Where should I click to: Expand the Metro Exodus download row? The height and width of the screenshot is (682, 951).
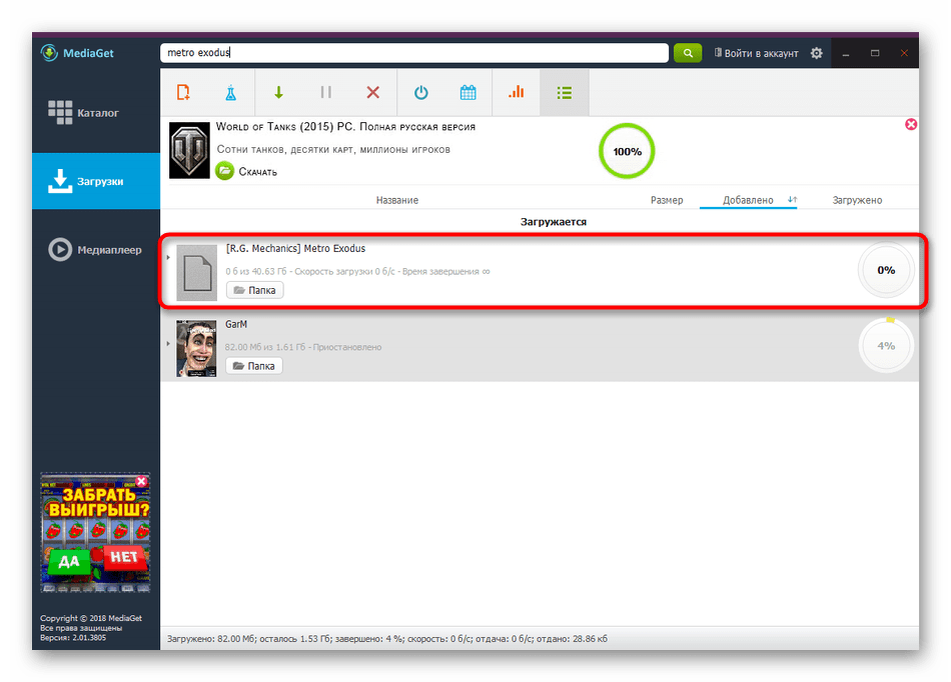point(168,257)
